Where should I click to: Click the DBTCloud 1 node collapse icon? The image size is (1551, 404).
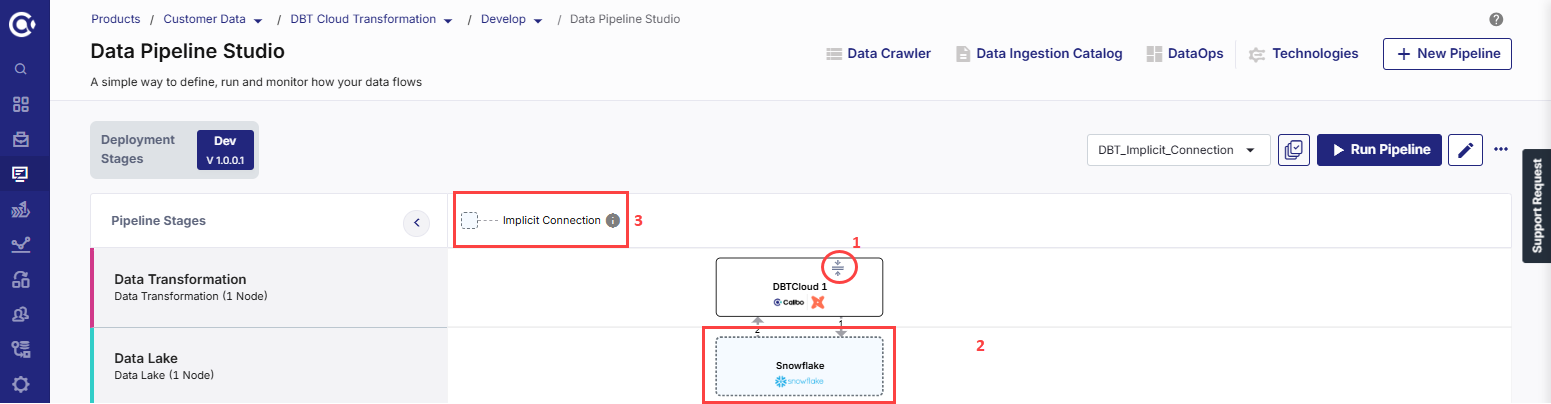838,267
